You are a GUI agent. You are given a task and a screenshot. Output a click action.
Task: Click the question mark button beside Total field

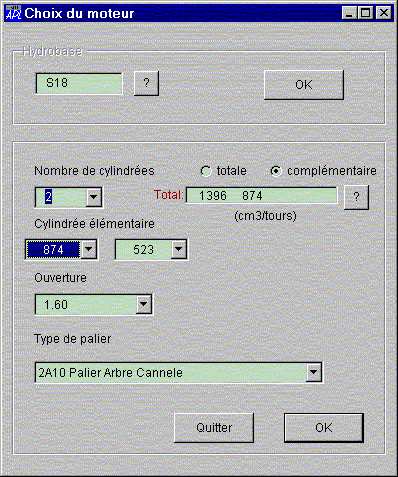tap(356, 197)
